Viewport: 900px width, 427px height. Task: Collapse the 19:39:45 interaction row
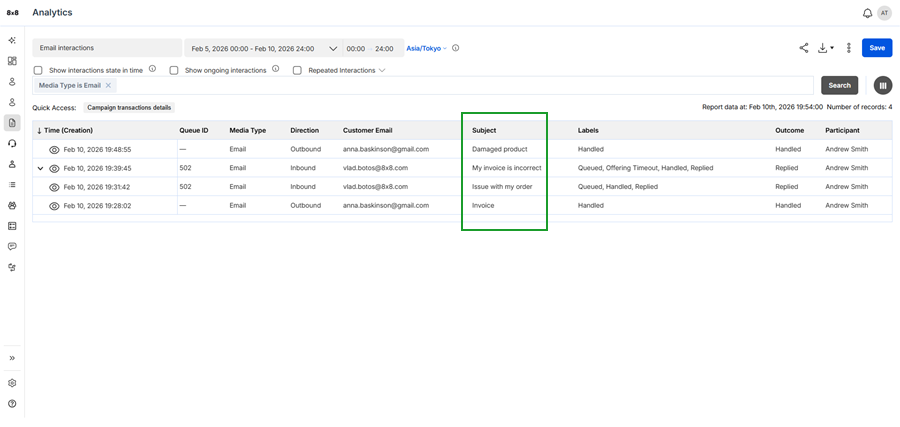pos(41,168)
